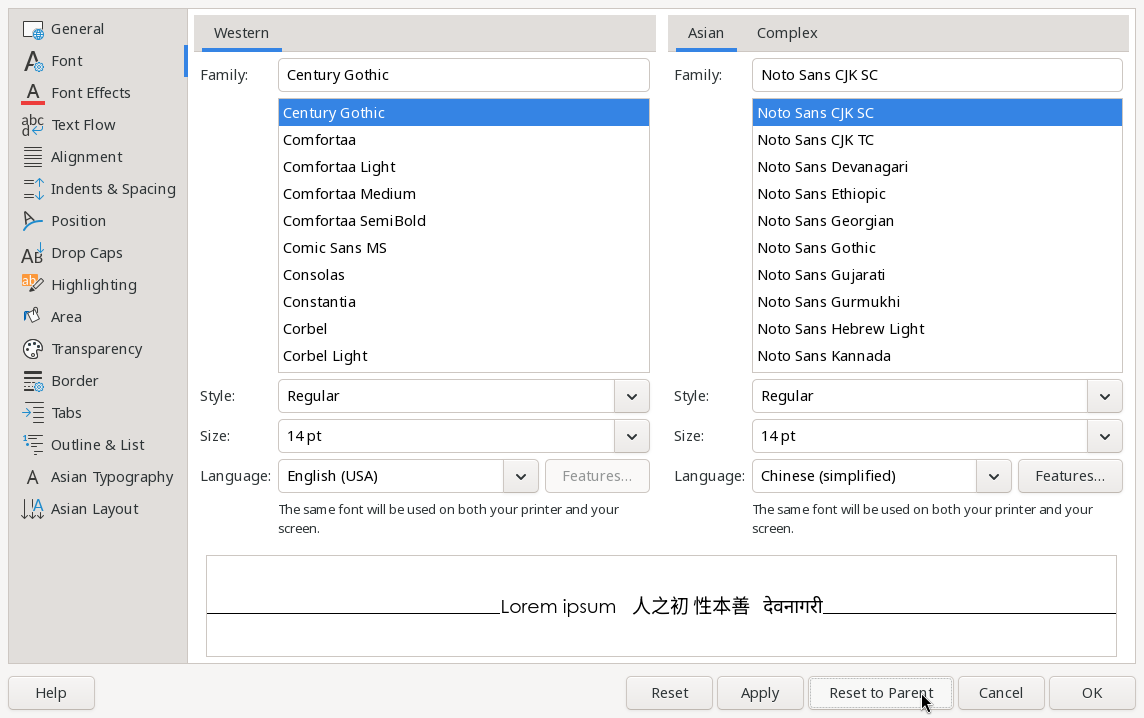Open the Asian Style dropdown arrow
Screen dimensions: 1144x718
(x=1105, y=396)
